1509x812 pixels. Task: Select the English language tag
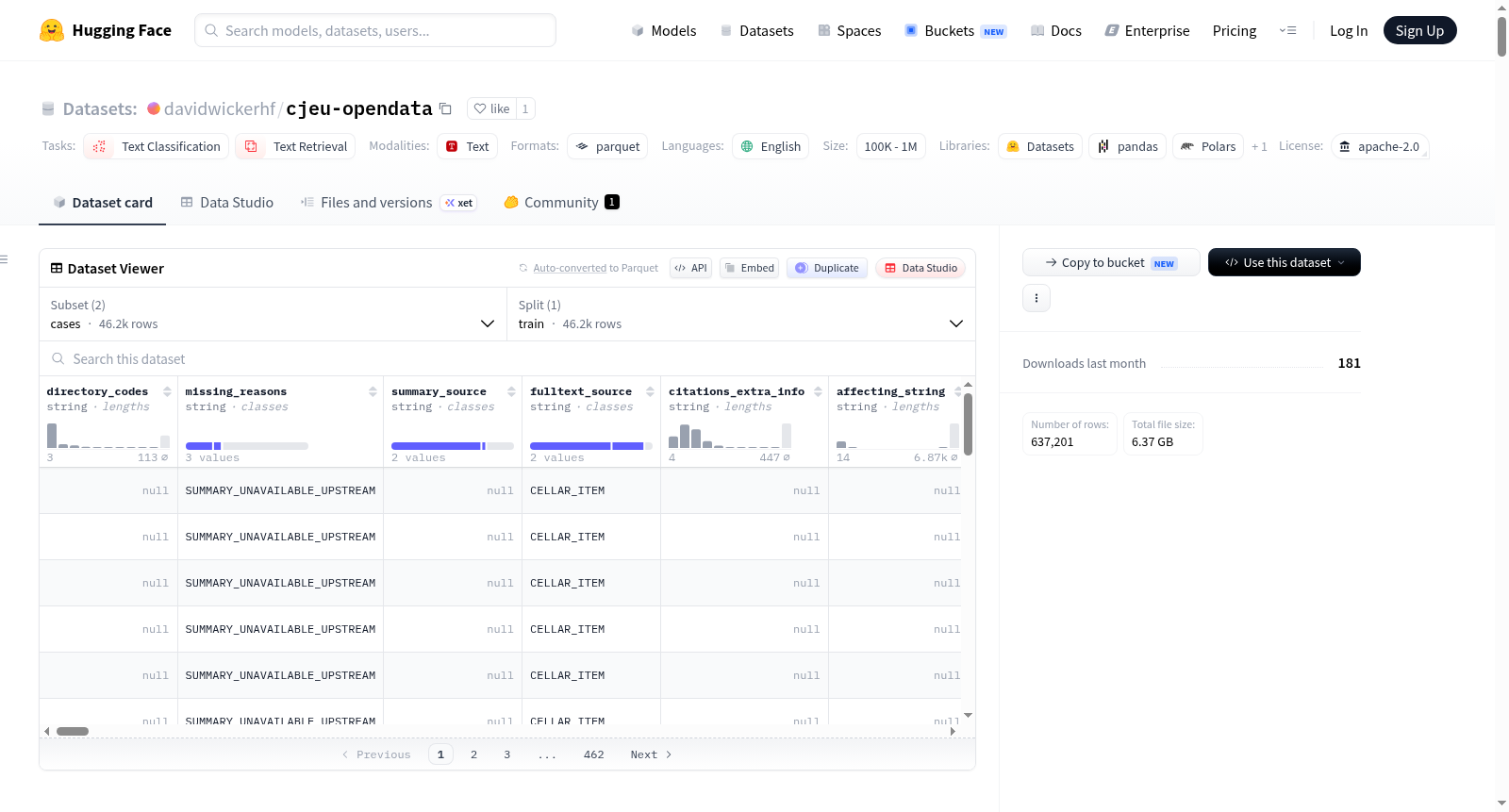(771, 146)
